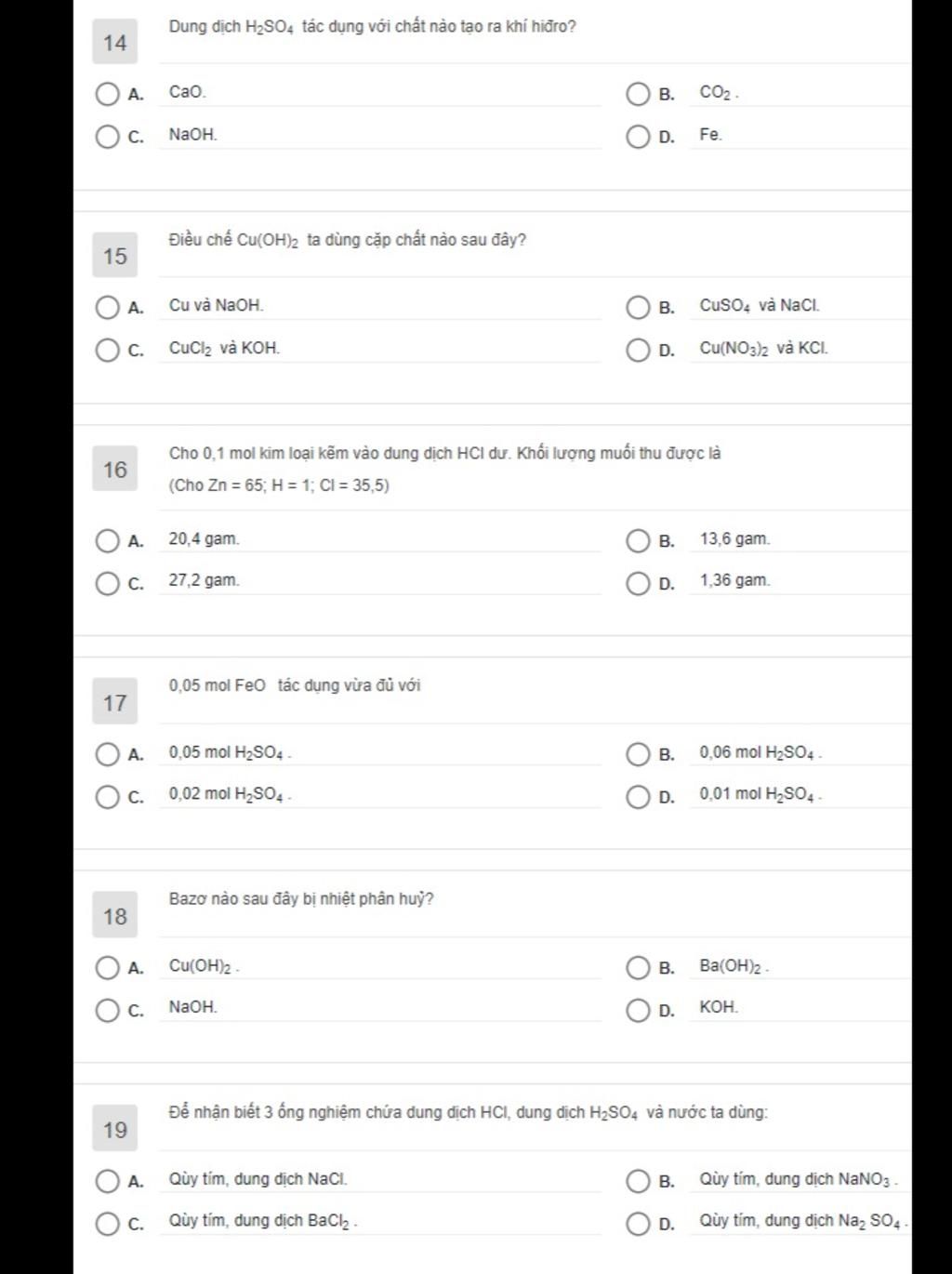Screen dimensions: 952x1274
Task: Pick '0,01 mol H2SO4' option D
Action: point(638,796)
